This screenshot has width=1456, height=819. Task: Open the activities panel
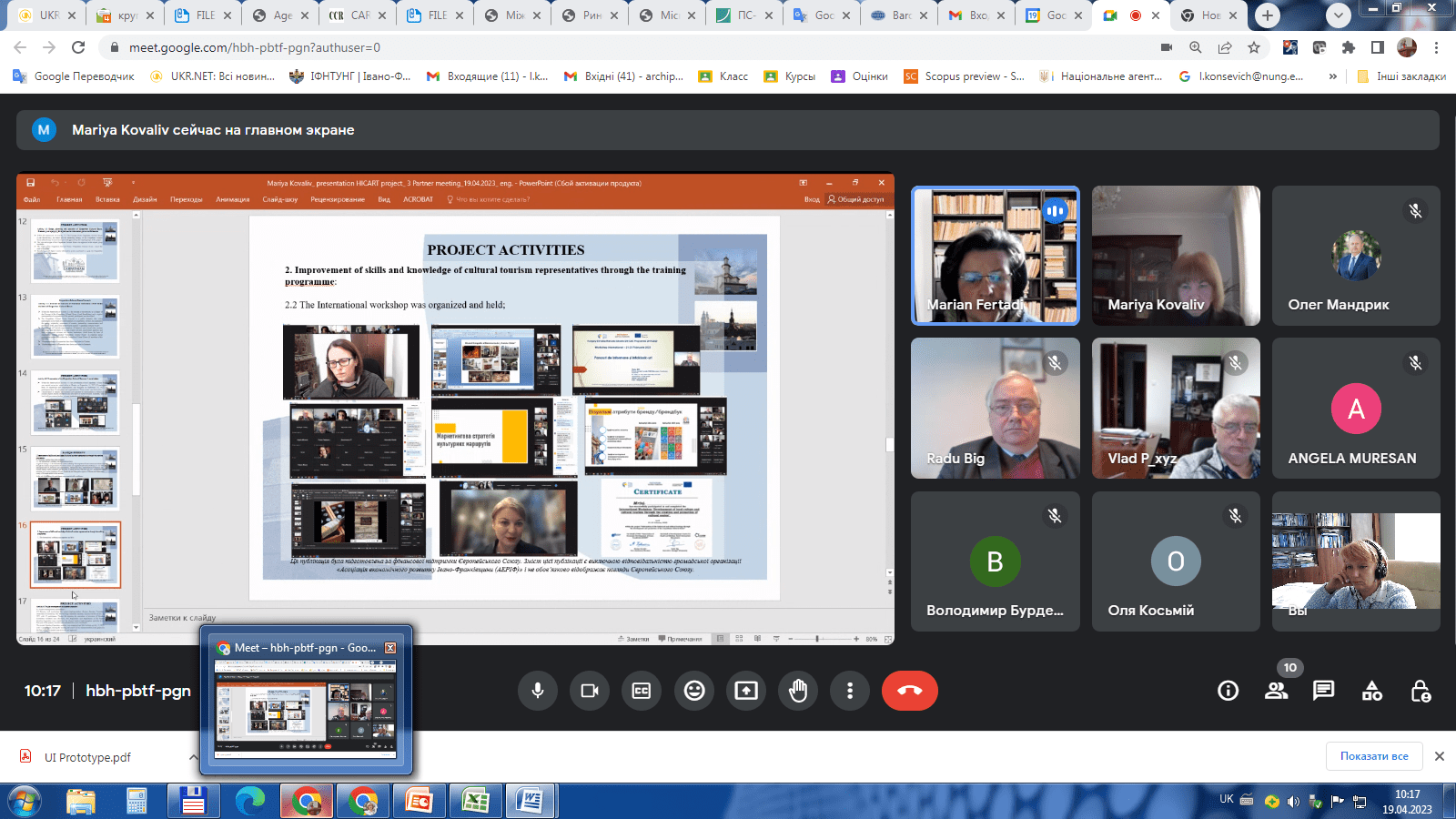click(x=1371, y=691)
